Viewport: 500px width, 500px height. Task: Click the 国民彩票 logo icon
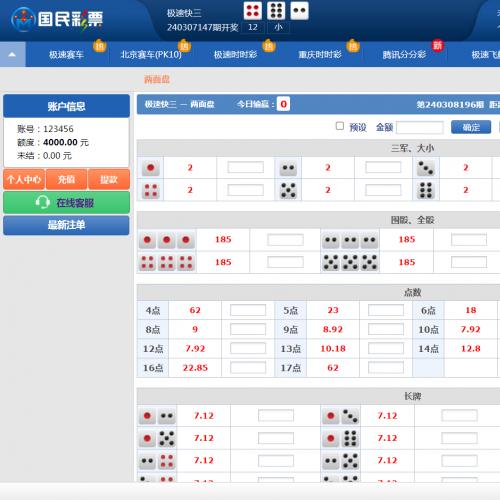23,19
